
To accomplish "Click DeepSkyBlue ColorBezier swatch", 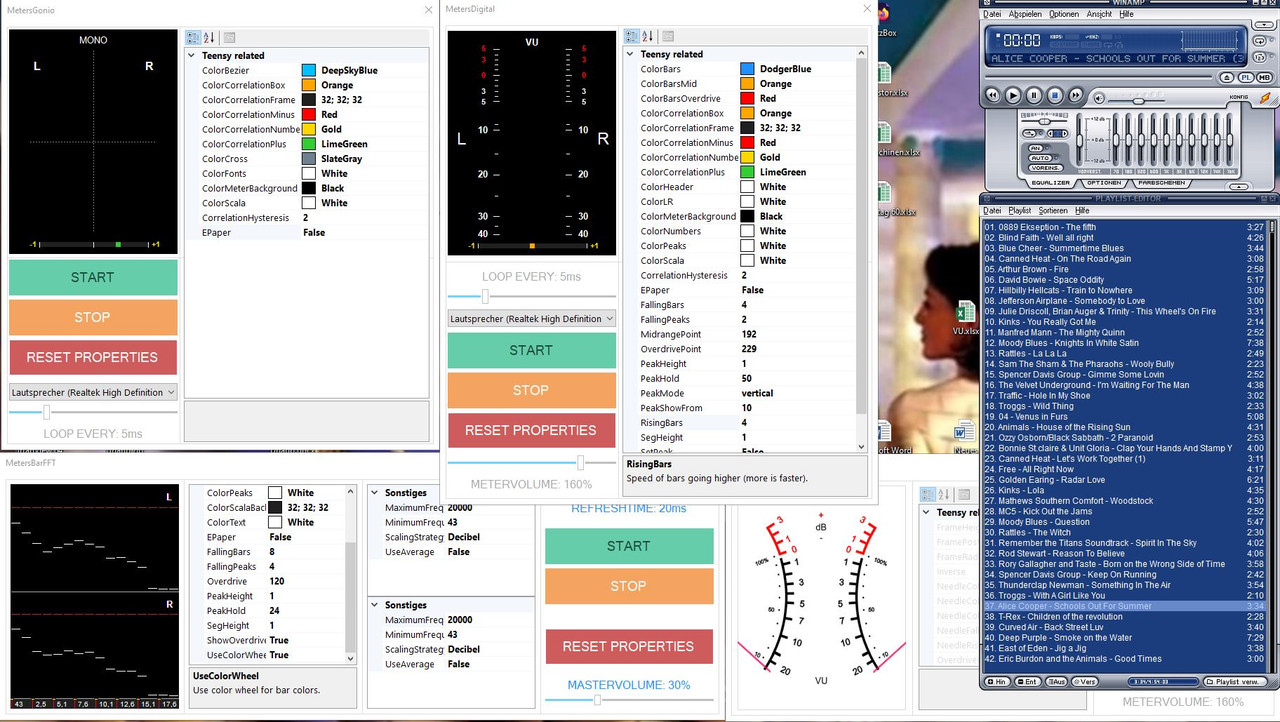I will coord(309,71).
